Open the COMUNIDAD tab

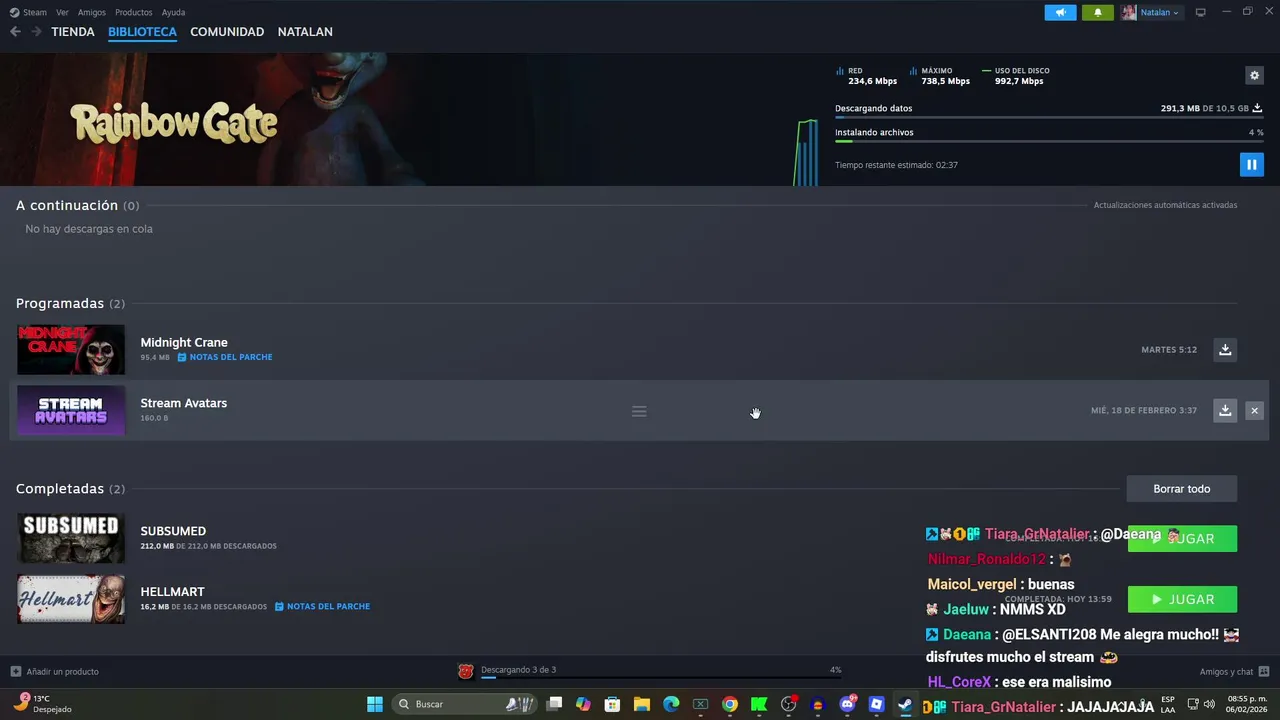click(227, 32)
